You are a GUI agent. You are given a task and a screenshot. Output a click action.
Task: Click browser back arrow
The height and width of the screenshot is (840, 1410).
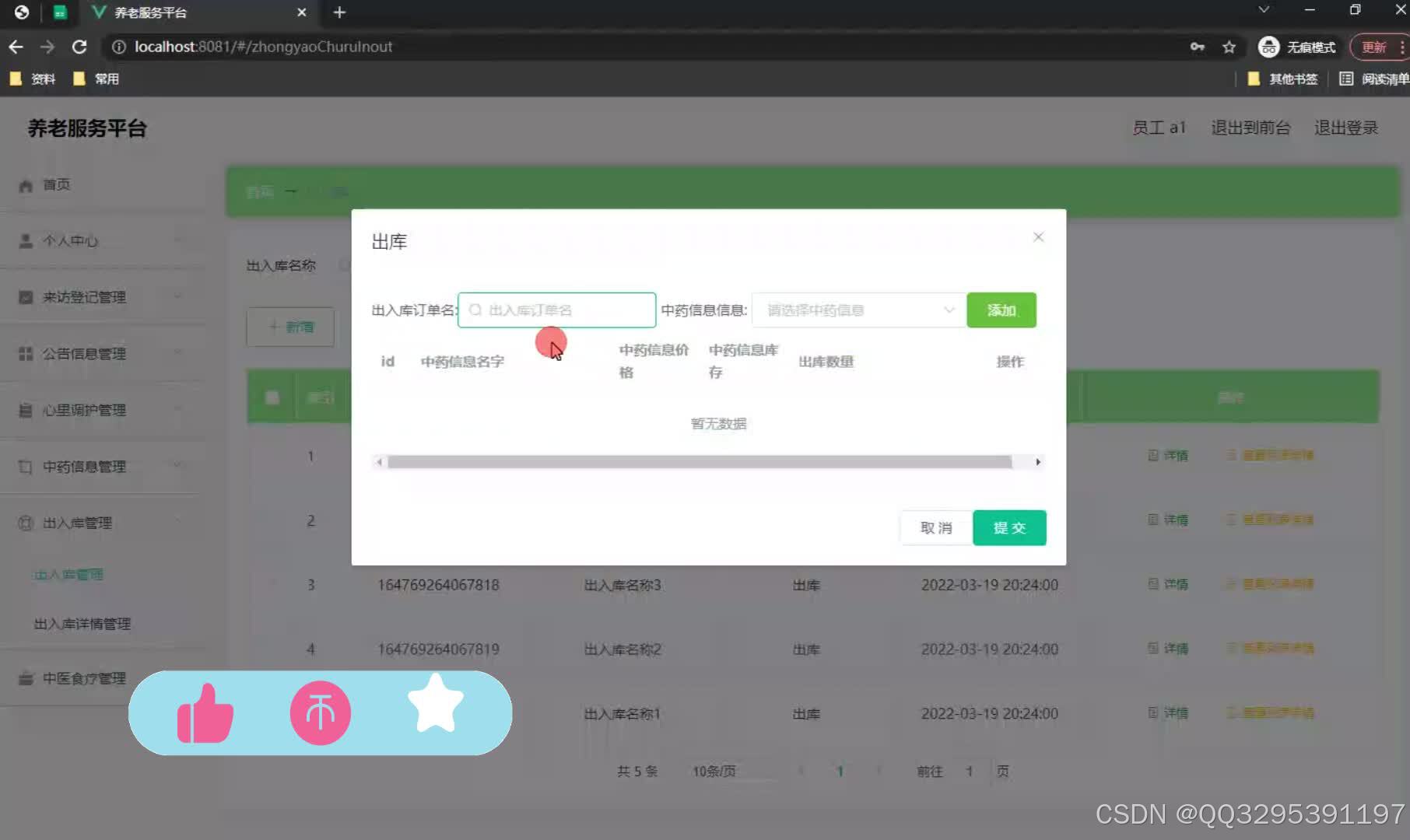[x=16, y=47]
